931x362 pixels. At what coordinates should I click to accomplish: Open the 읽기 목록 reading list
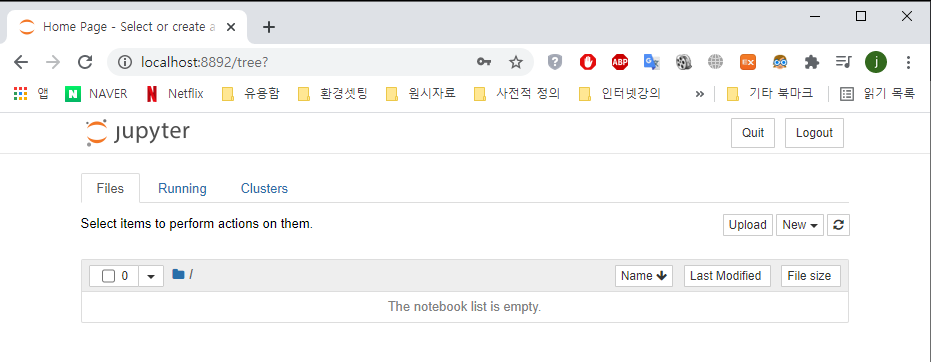pos(878,93)
